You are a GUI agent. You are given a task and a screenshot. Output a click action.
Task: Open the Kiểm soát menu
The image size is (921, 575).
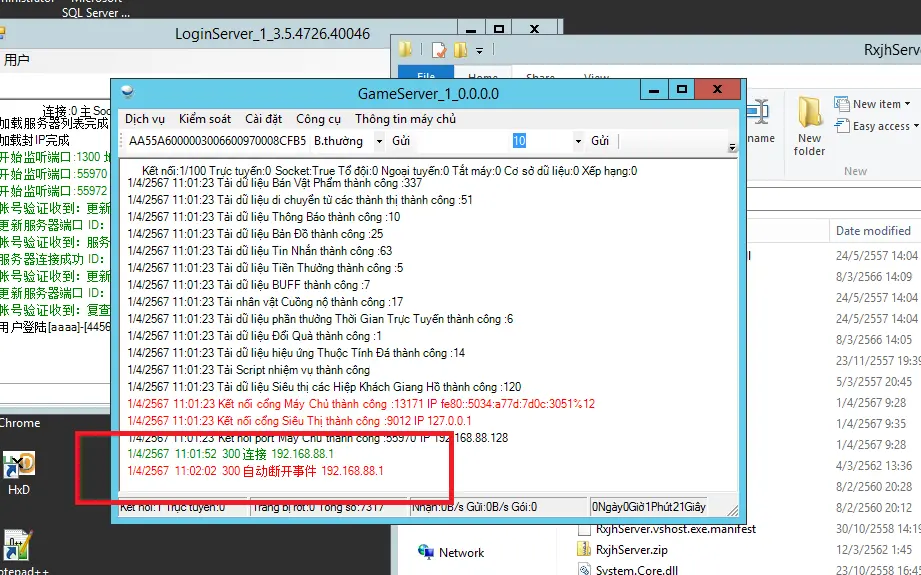point(205,119)
